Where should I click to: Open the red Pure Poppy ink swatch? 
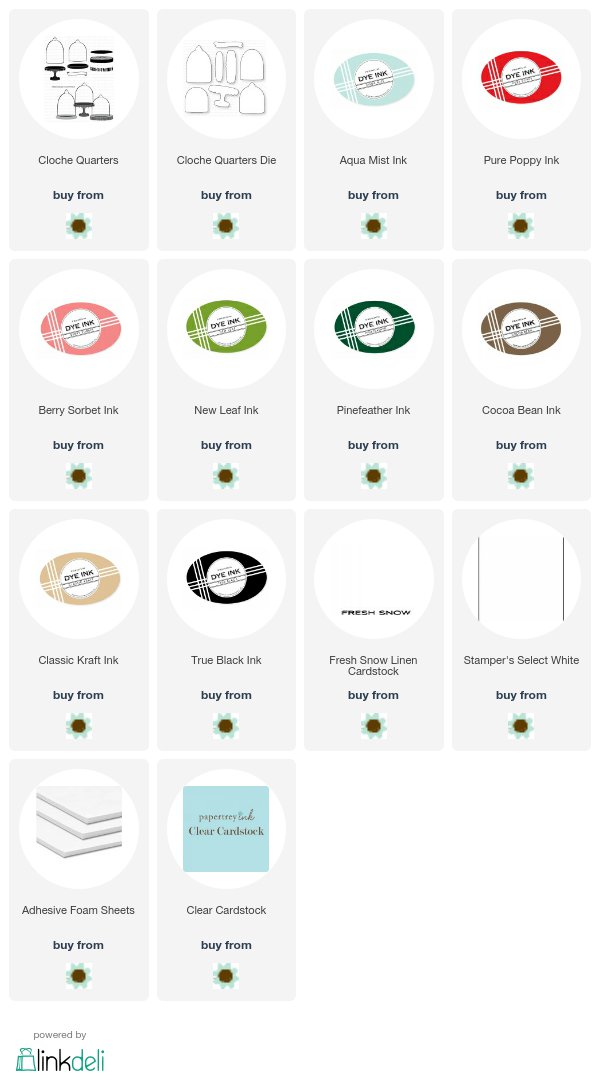(x=521, y=79)
